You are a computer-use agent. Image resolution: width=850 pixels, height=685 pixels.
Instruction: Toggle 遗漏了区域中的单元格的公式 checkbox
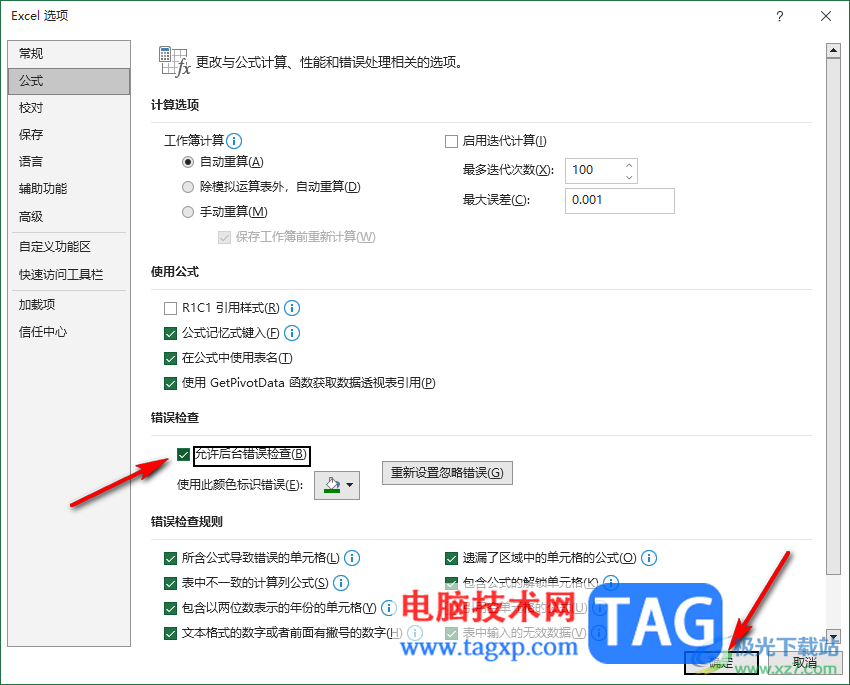[451, 558]
